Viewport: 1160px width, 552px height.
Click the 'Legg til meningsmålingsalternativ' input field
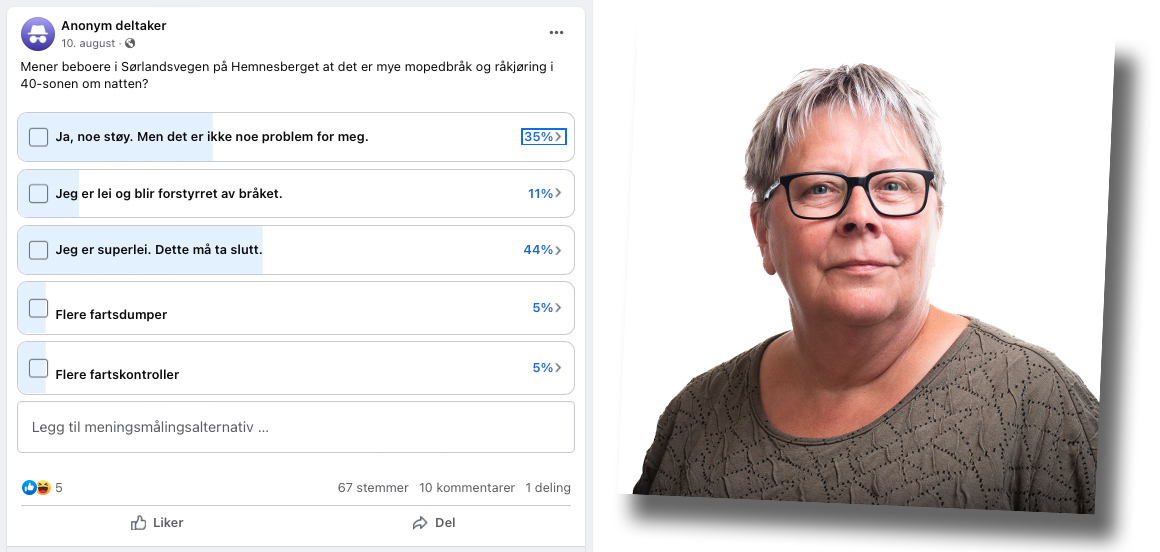click(x=296, y=427)
